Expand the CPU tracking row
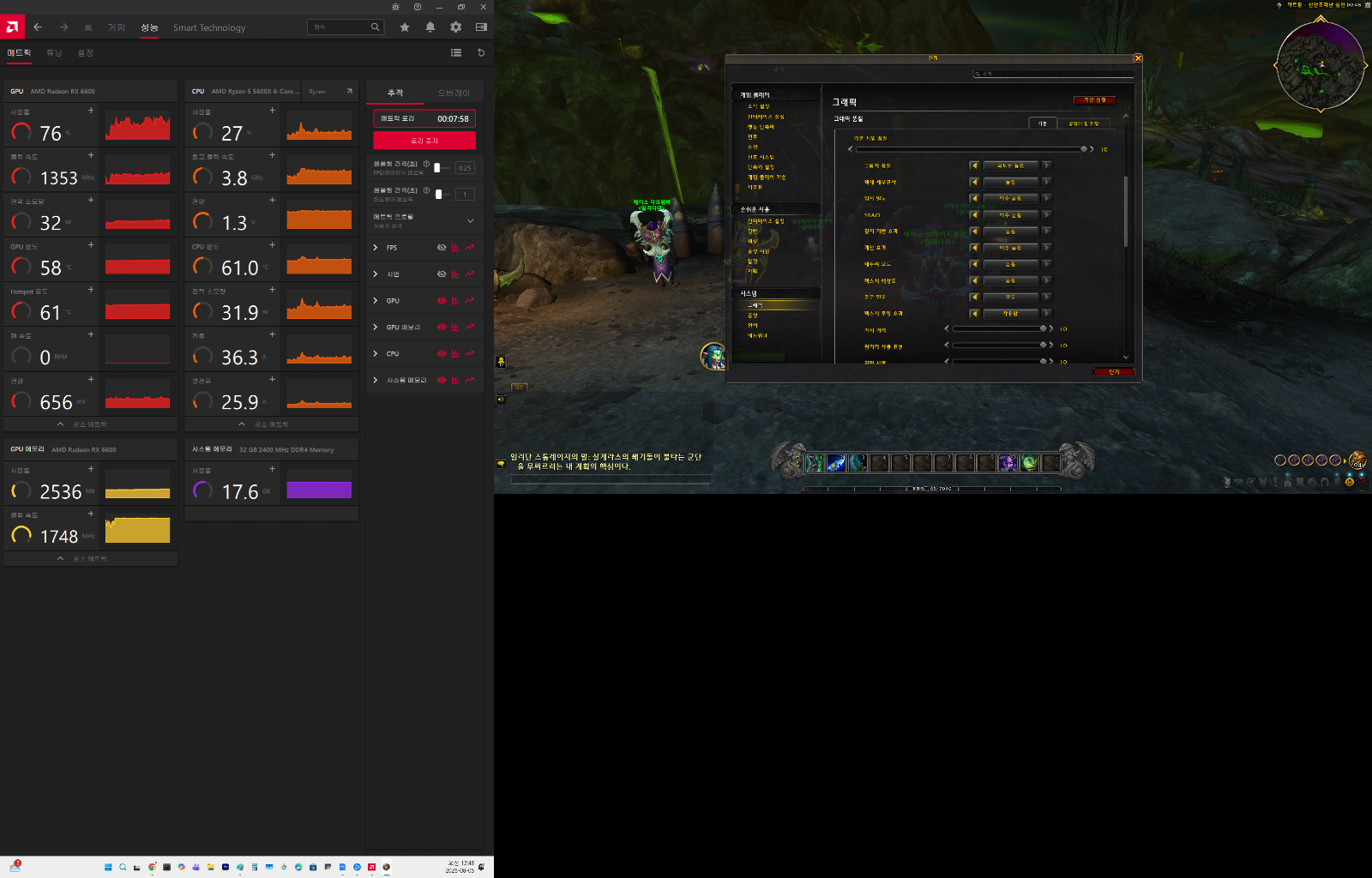Viewport: 1372px width, 878px height. (376, 354)
